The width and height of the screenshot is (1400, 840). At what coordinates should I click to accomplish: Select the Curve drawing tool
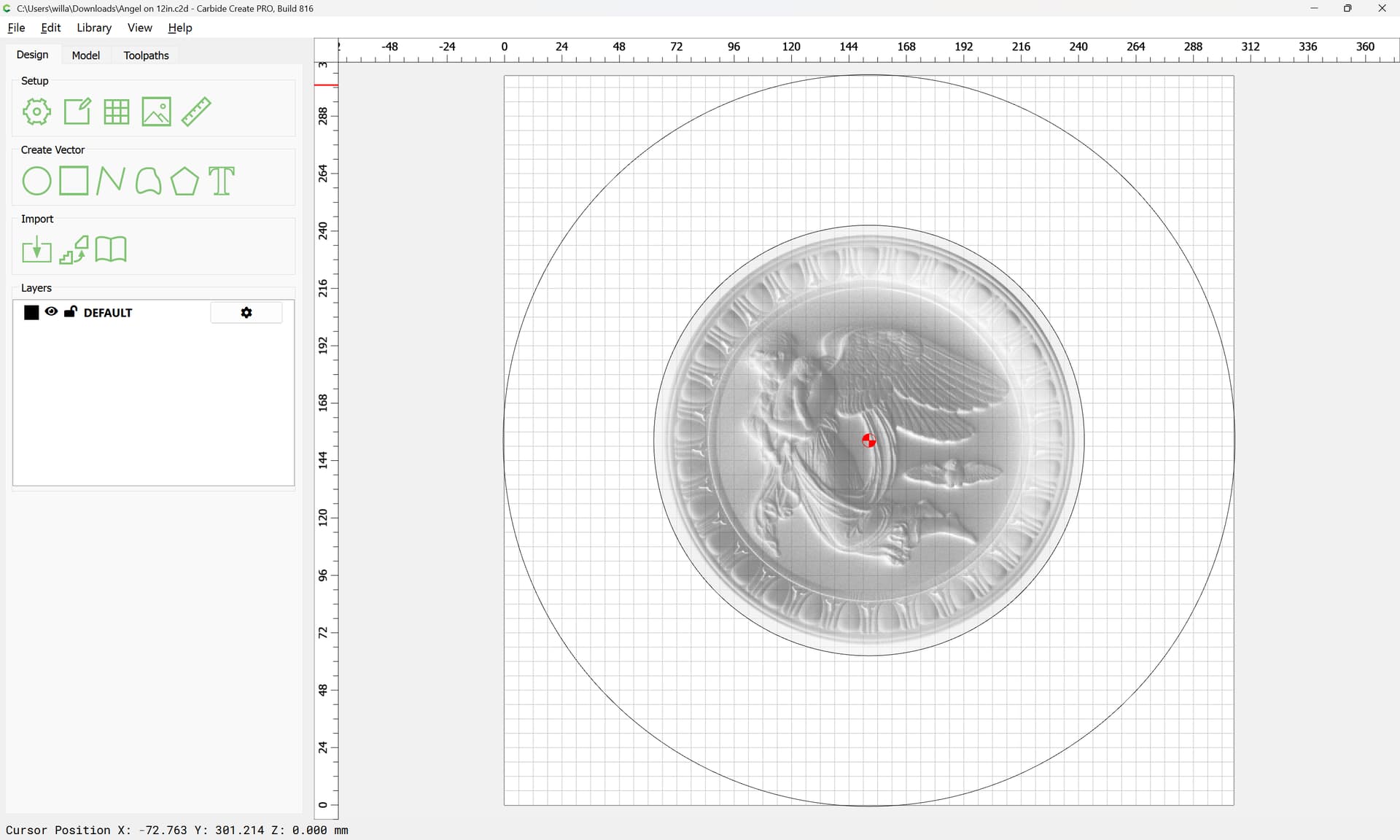(x=148, y=181)
